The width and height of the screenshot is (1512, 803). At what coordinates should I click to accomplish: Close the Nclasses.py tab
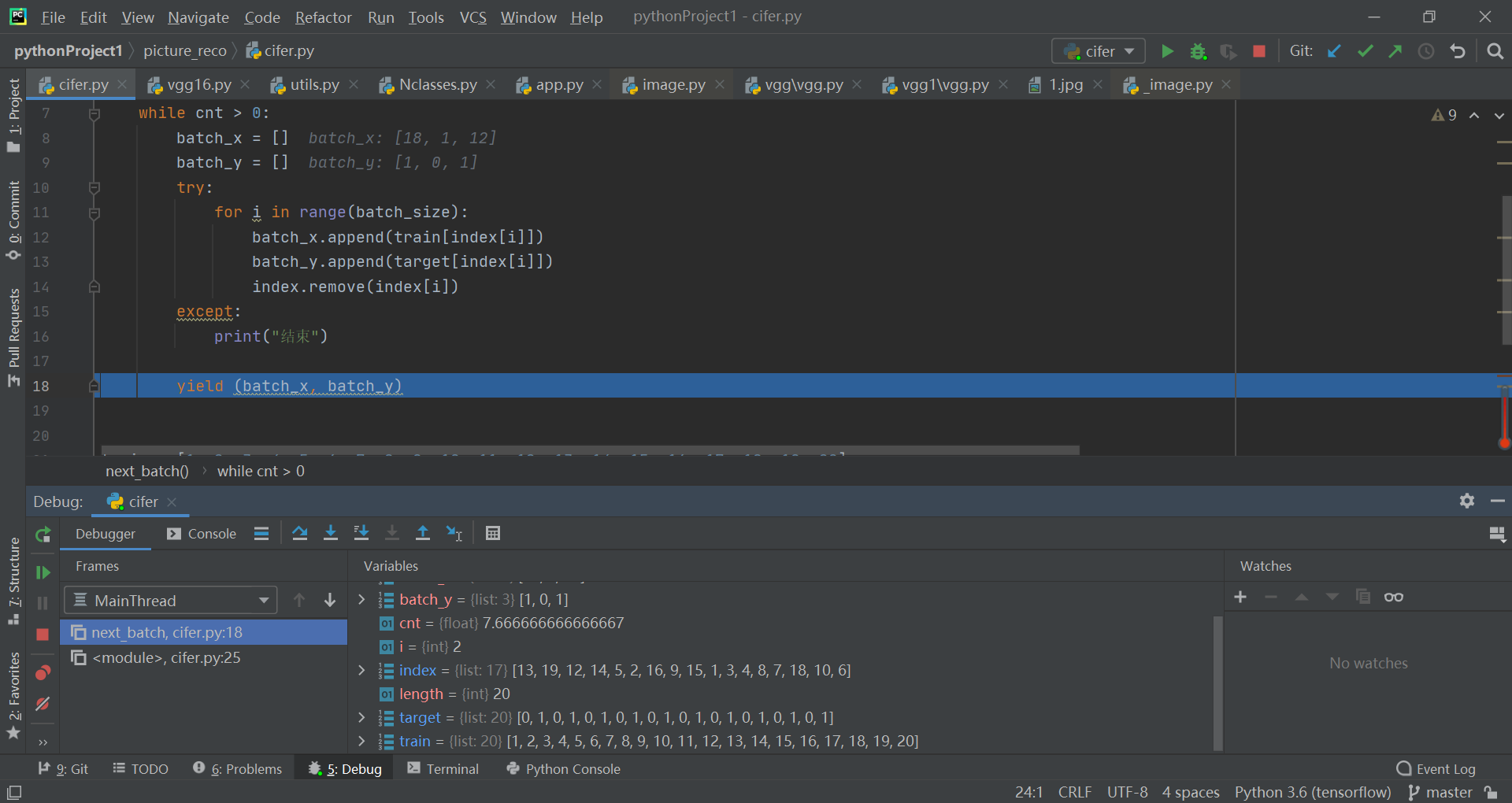[x=491, y=84]
